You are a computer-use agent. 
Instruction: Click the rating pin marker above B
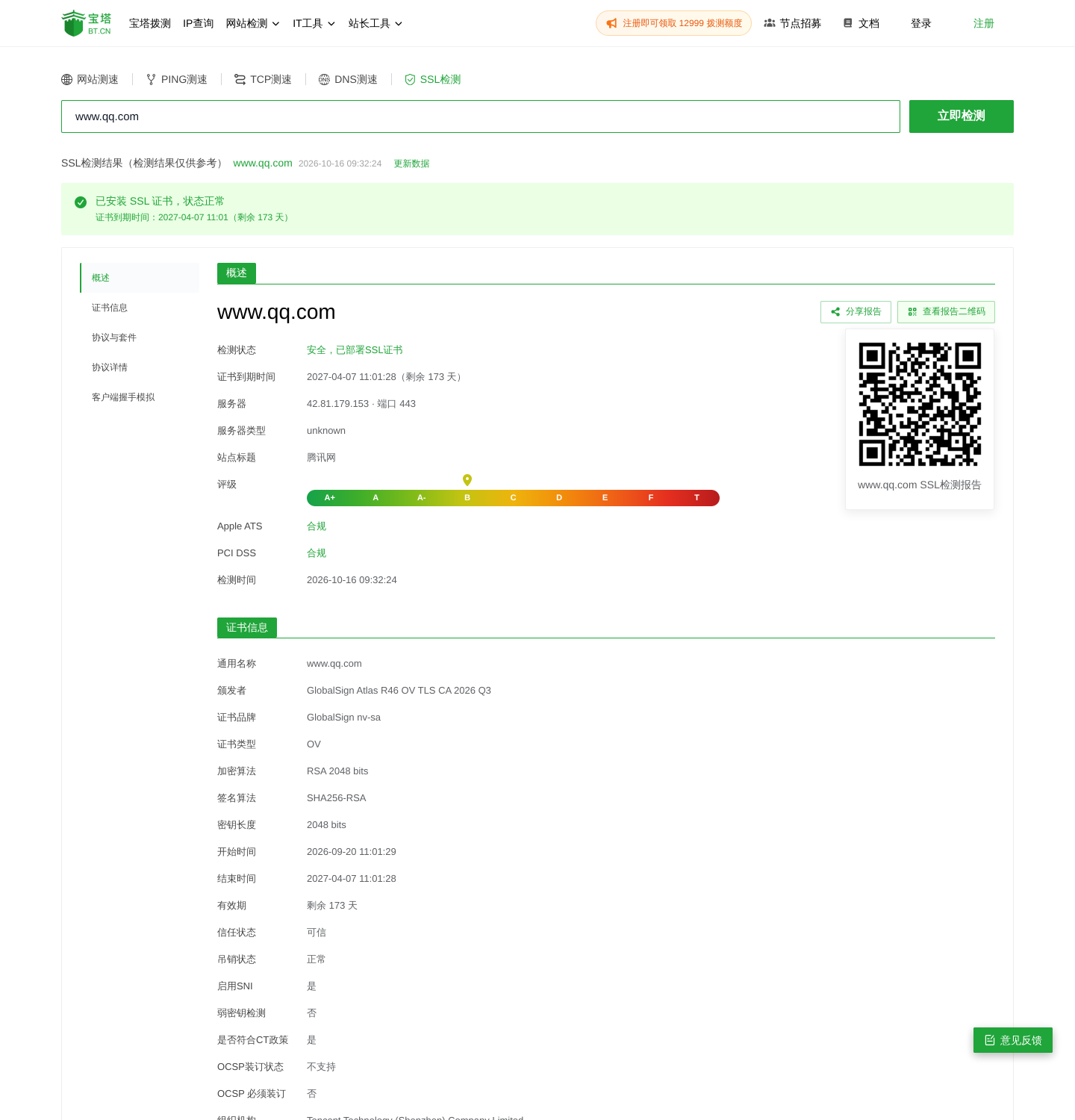coord(467,480)
